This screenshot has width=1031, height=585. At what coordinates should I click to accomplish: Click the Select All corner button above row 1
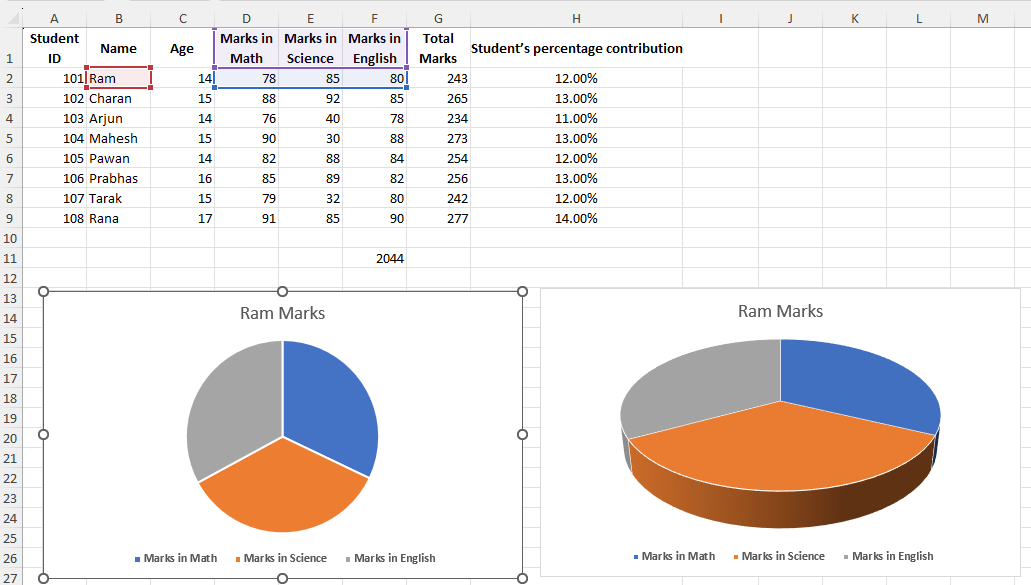(x=14, y=17)
